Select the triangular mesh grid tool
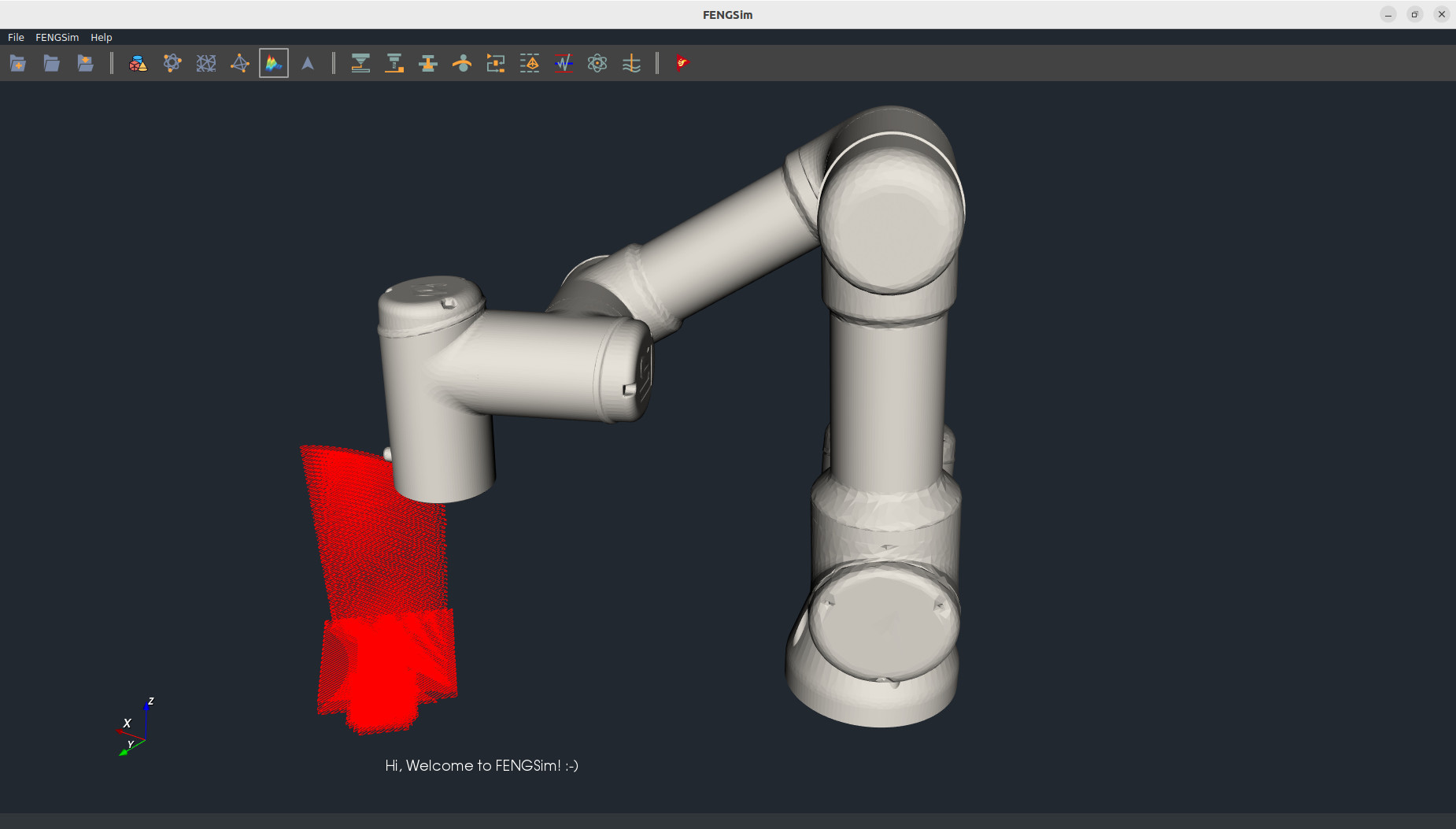Image resolution: width=1456 pixels, height=829 pixels. pyautogui.click(x=206, y=64)
